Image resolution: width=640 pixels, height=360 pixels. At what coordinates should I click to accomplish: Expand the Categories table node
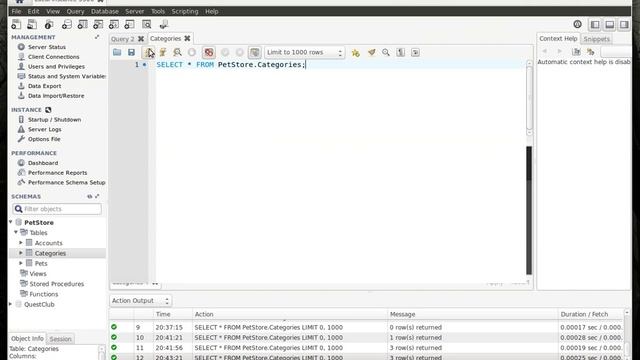21,253
